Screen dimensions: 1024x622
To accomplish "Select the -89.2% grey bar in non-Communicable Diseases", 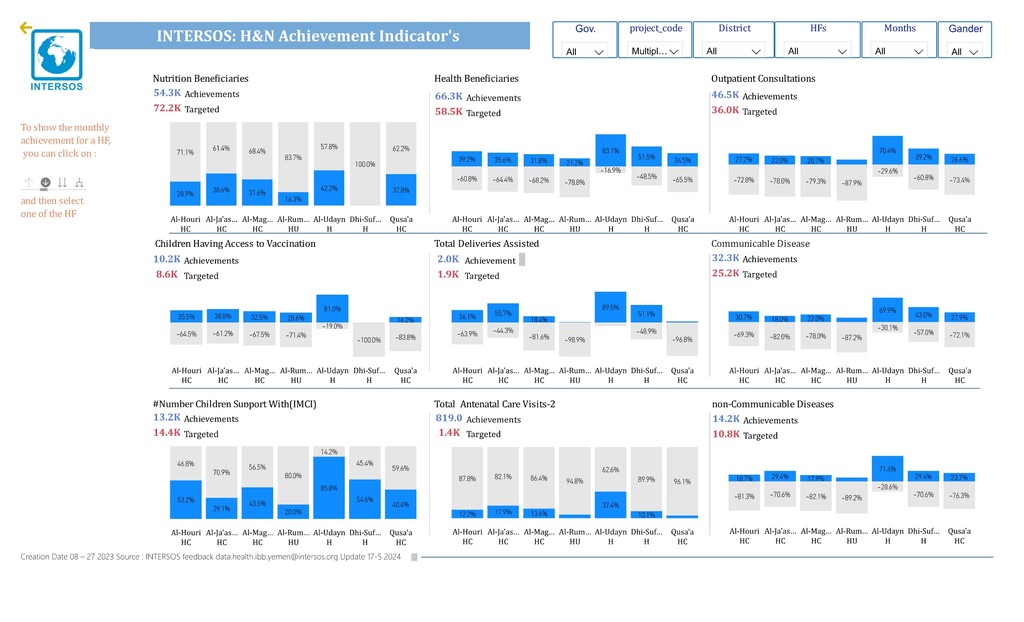I will point(852,497).
